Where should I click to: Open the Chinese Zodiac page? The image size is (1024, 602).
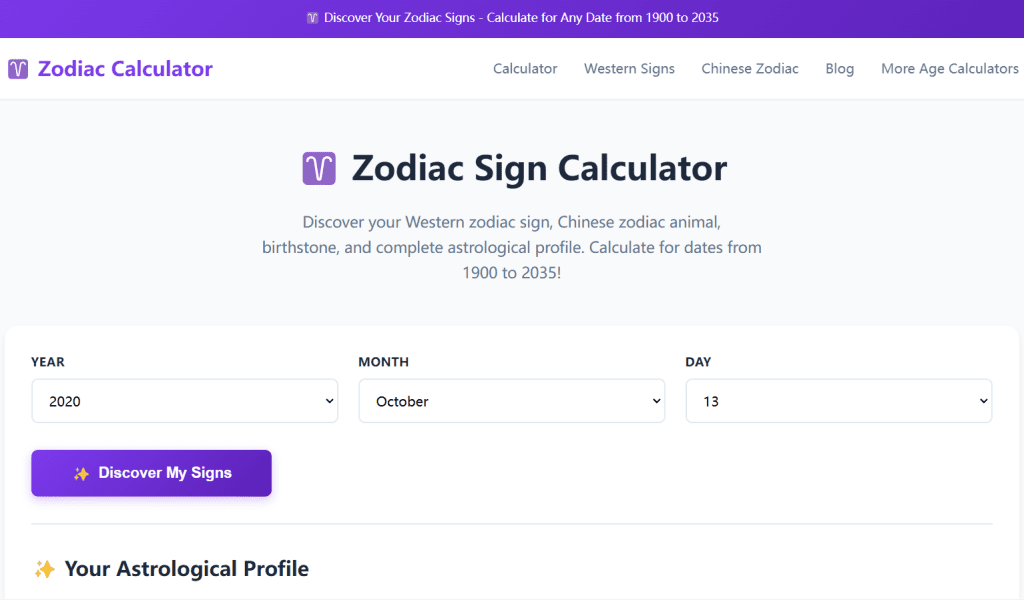point(750,68)
